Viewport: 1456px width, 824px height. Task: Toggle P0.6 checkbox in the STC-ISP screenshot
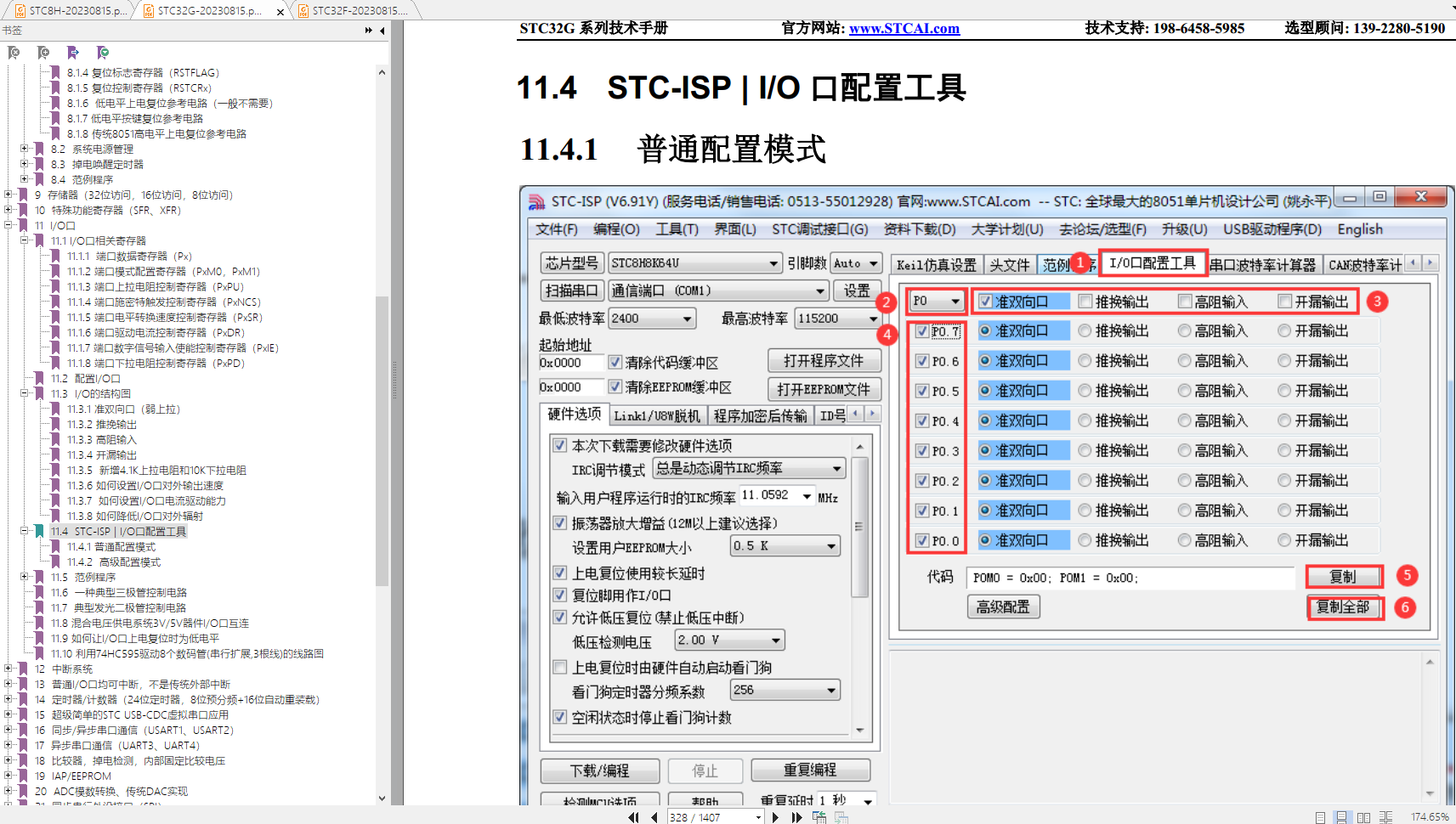[922, 361]
